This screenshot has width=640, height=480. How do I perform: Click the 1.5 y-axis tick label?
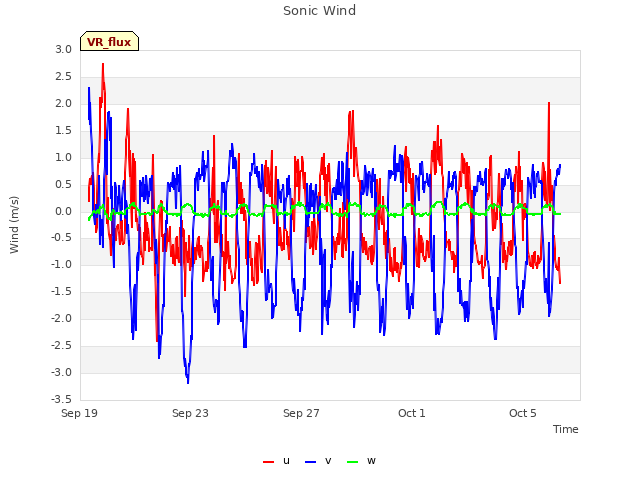(x=64, y=131)
